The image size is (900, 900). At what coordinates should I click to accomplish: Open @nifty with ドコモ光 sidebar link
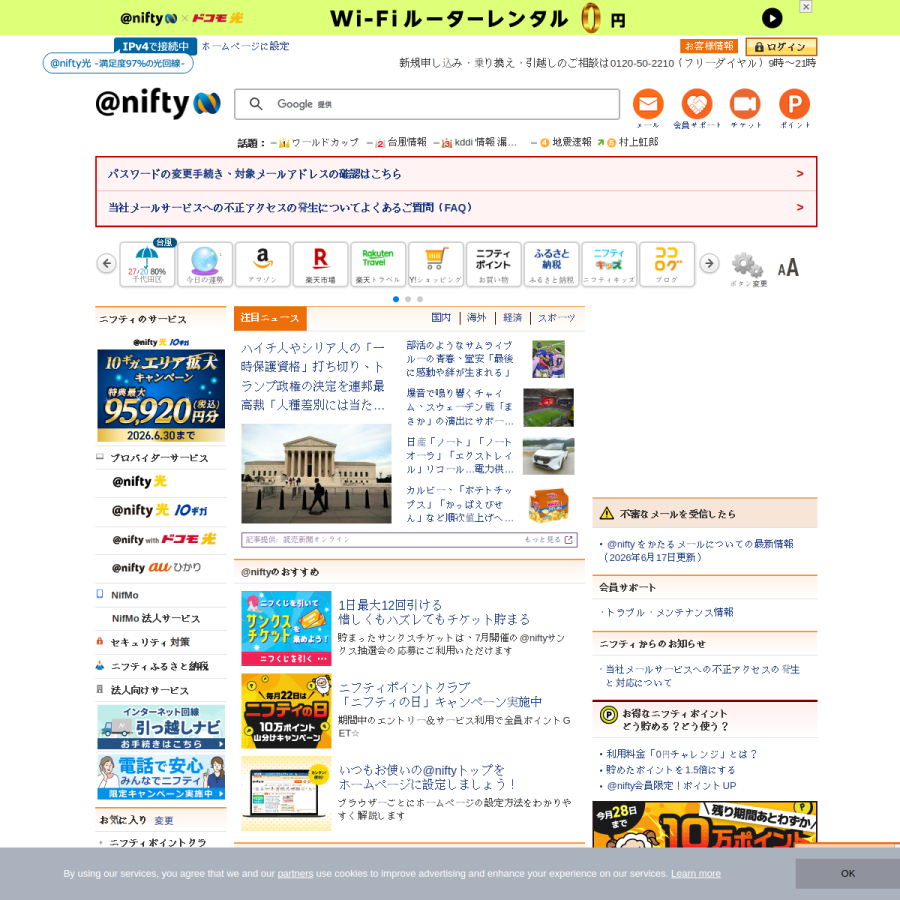click(164, 540)
